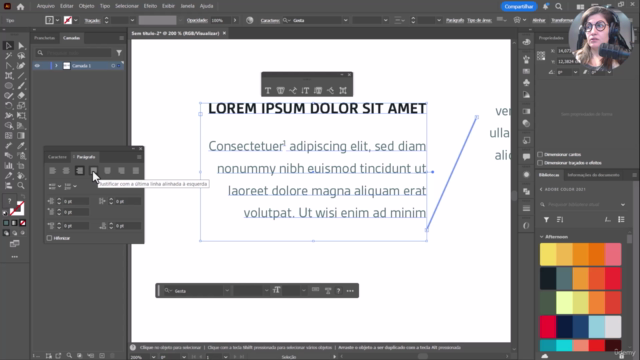Screen dimensions: 640x360
Task: Select the Touch Type tool in floating panel
Action: click(343, 91)
